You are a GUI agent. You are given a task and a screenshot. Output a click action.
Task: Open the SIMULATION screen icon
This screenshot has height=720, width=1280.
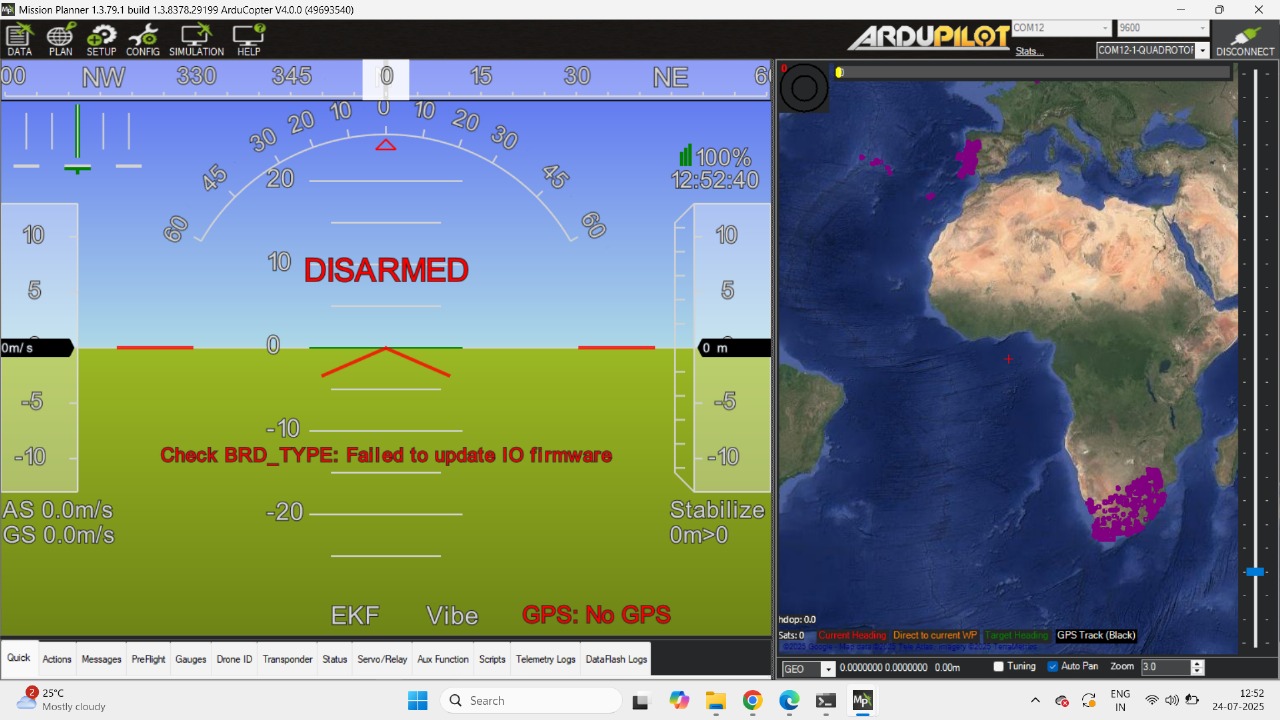coord(196,40)
